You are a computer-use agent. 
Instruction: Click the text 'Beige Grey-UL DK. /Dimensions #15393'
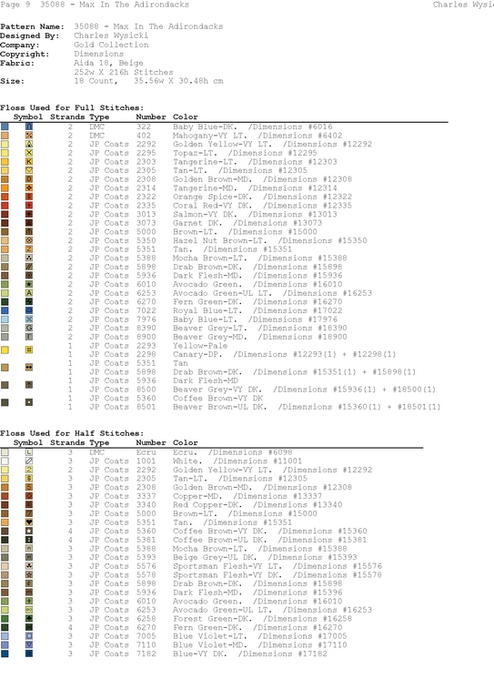coord(265,557)
